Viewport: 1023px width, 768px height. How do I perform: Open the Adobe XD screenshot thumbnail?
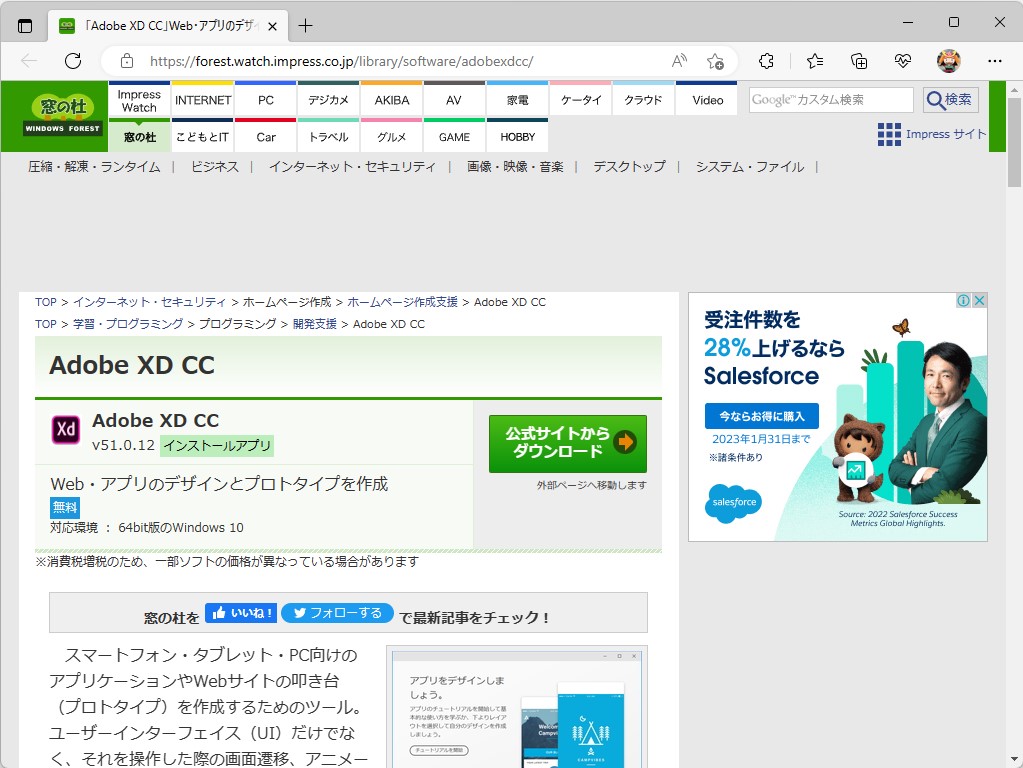tap(517, 707)
